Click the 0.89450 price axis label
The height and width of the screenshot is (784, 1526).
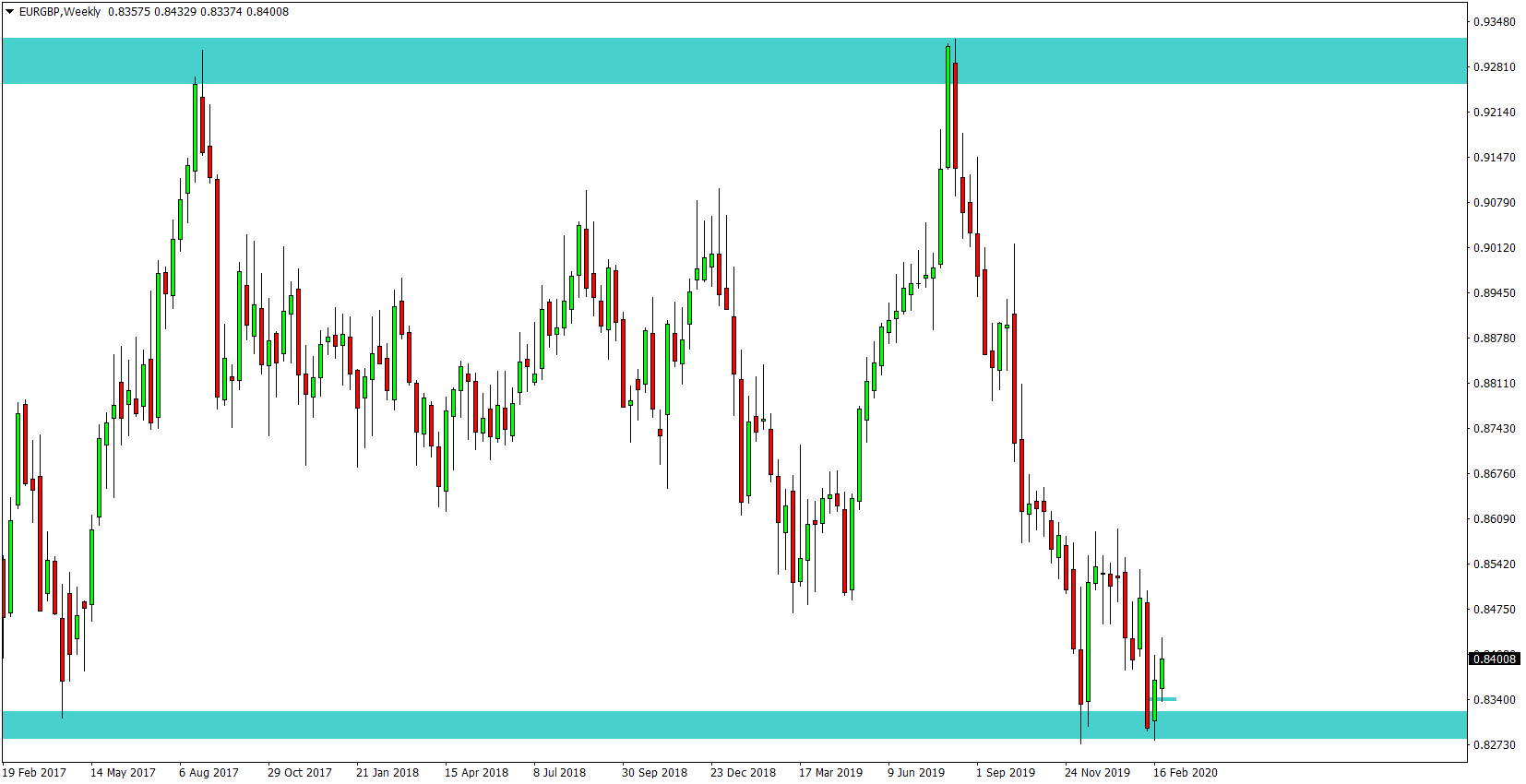pos(1494,292)
